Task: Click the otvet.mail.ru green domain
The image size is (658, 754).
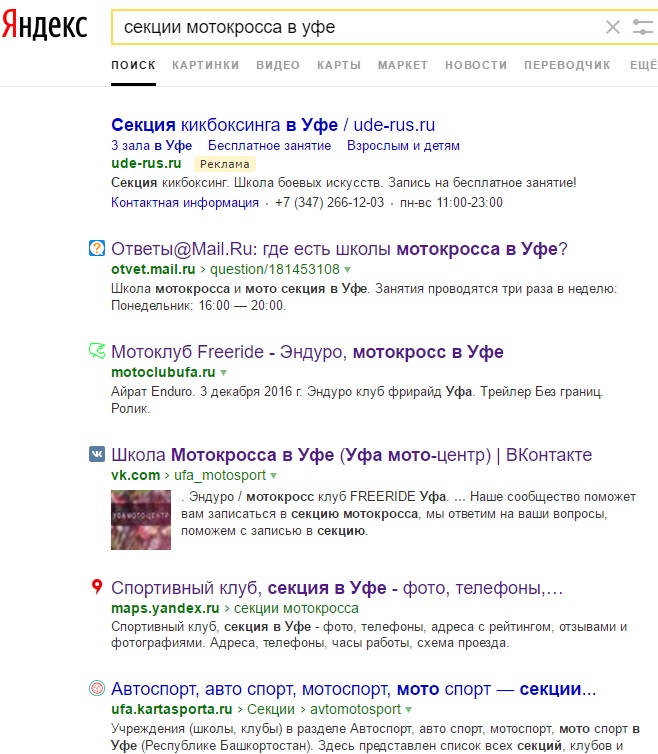Action: pos(153,269)
